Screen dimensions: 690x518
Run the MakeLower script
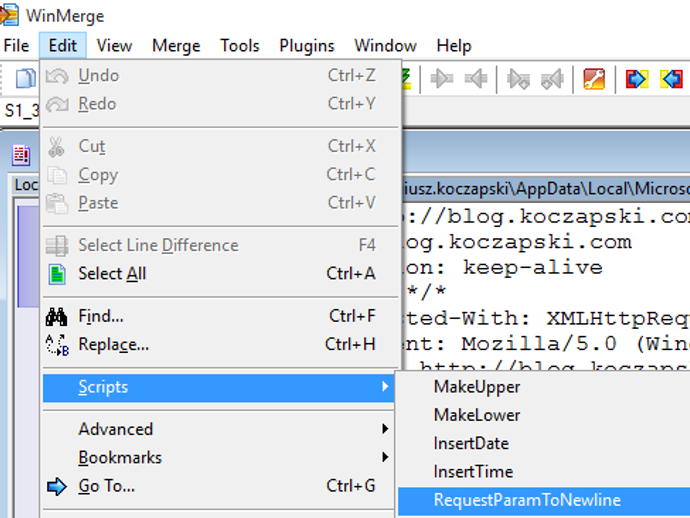[x=544, y=415]
